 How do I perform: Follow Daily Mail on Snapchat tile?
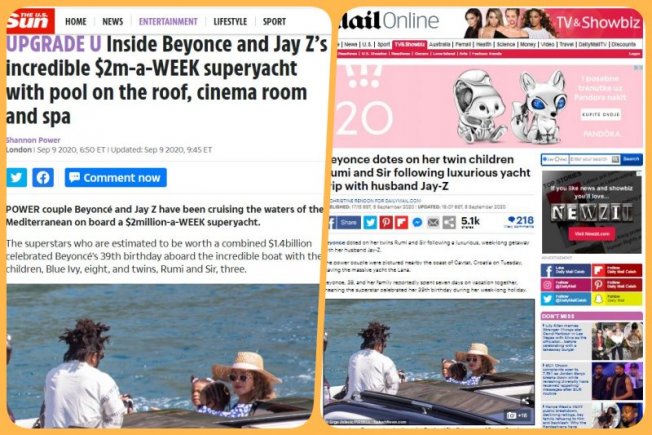(617, 299)
